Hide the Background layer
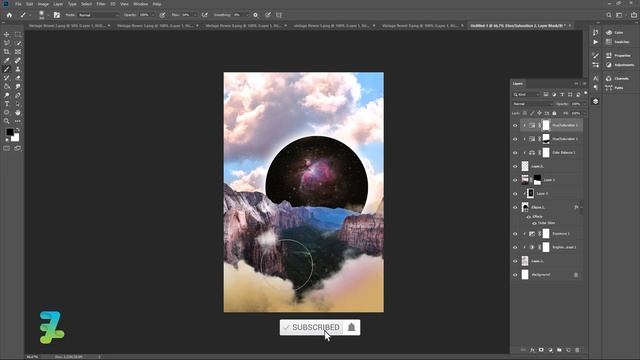The width and height of the screenshot is (640, 360). [x=515, y=275]
